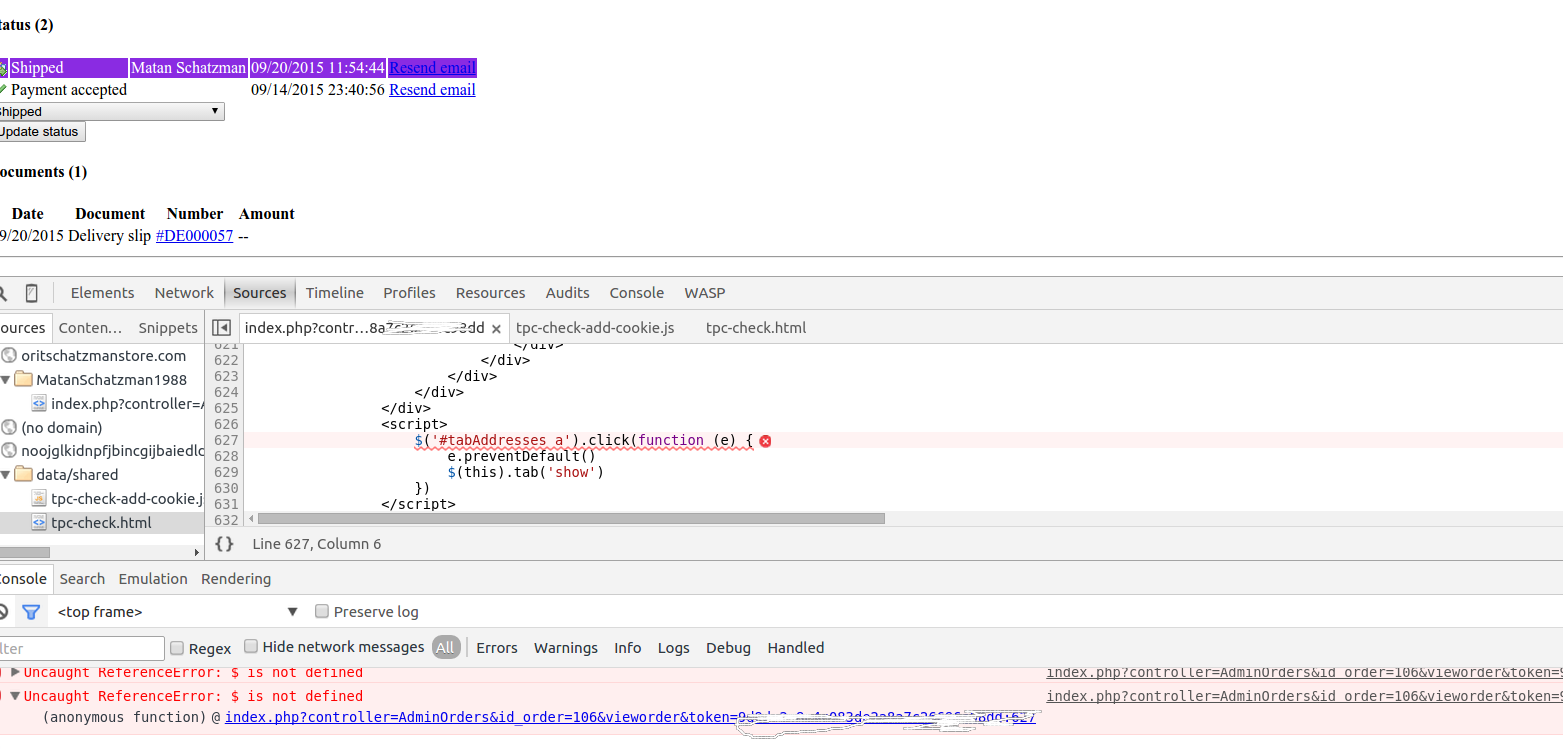Click globe icon beside oritschatzmanstore.com
This screenshot has width=1563, height=749.
[x=10, y=355]
